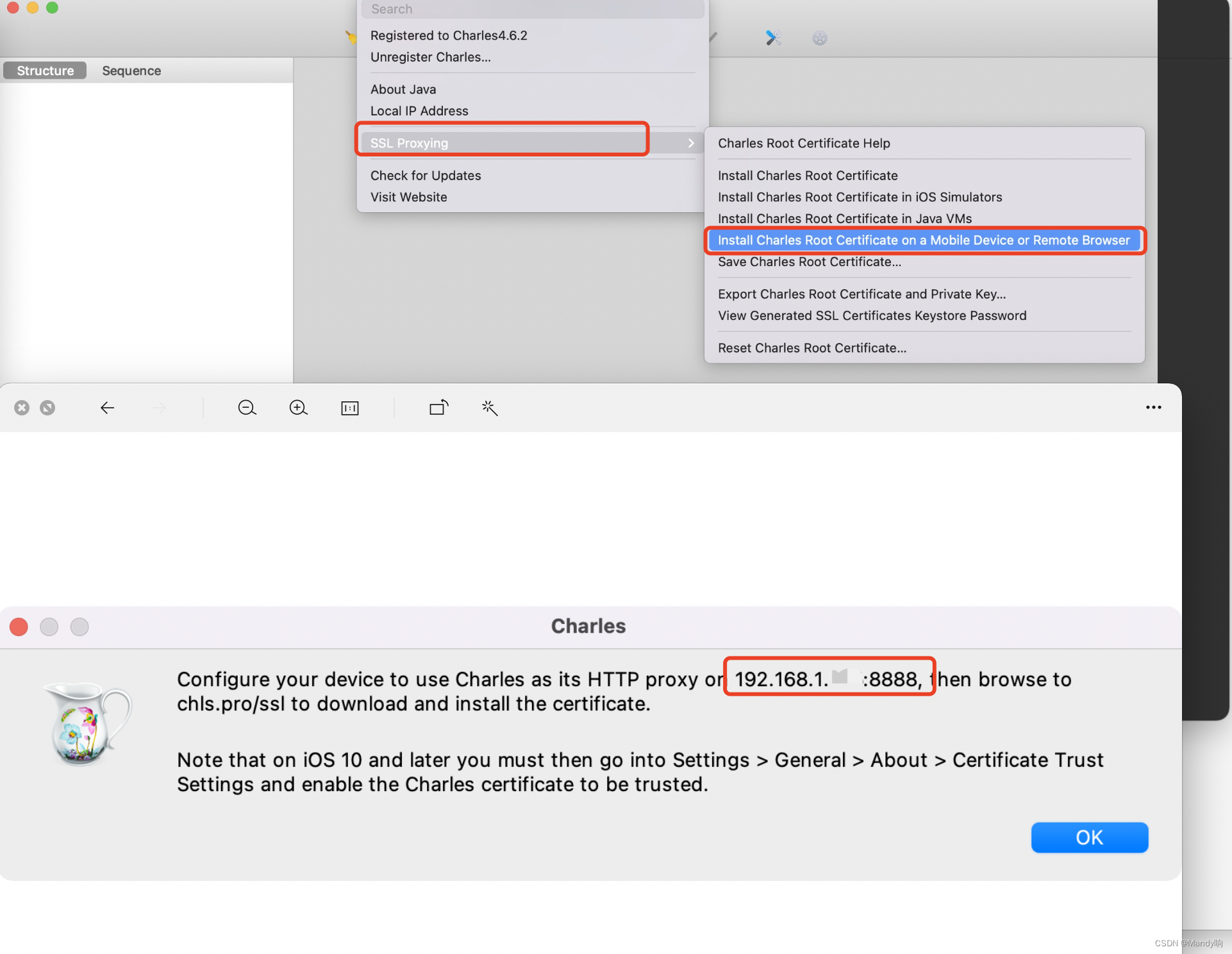This screenshot has width=1232, height=954.
Task: Install Charles Root Certificate in iOS Simulators
Action: tap(924, 197)
